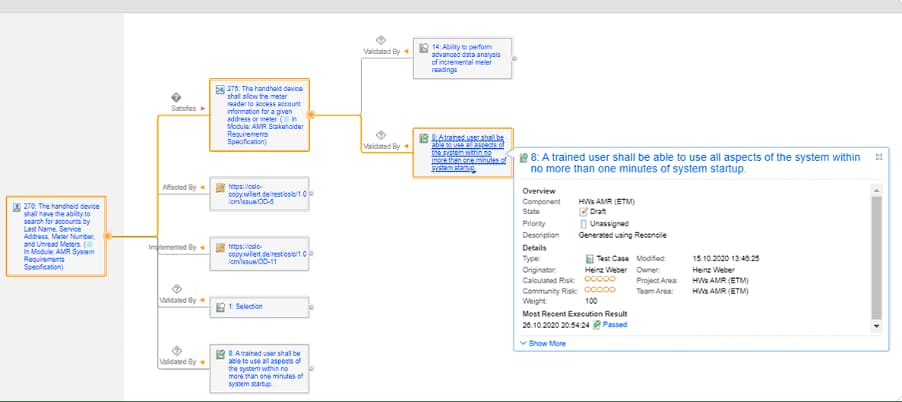Image resolution: width=902 pixels, height=402 pixels.
Task: Click the test icon in highlighted node 8
Action: (423, 138)
